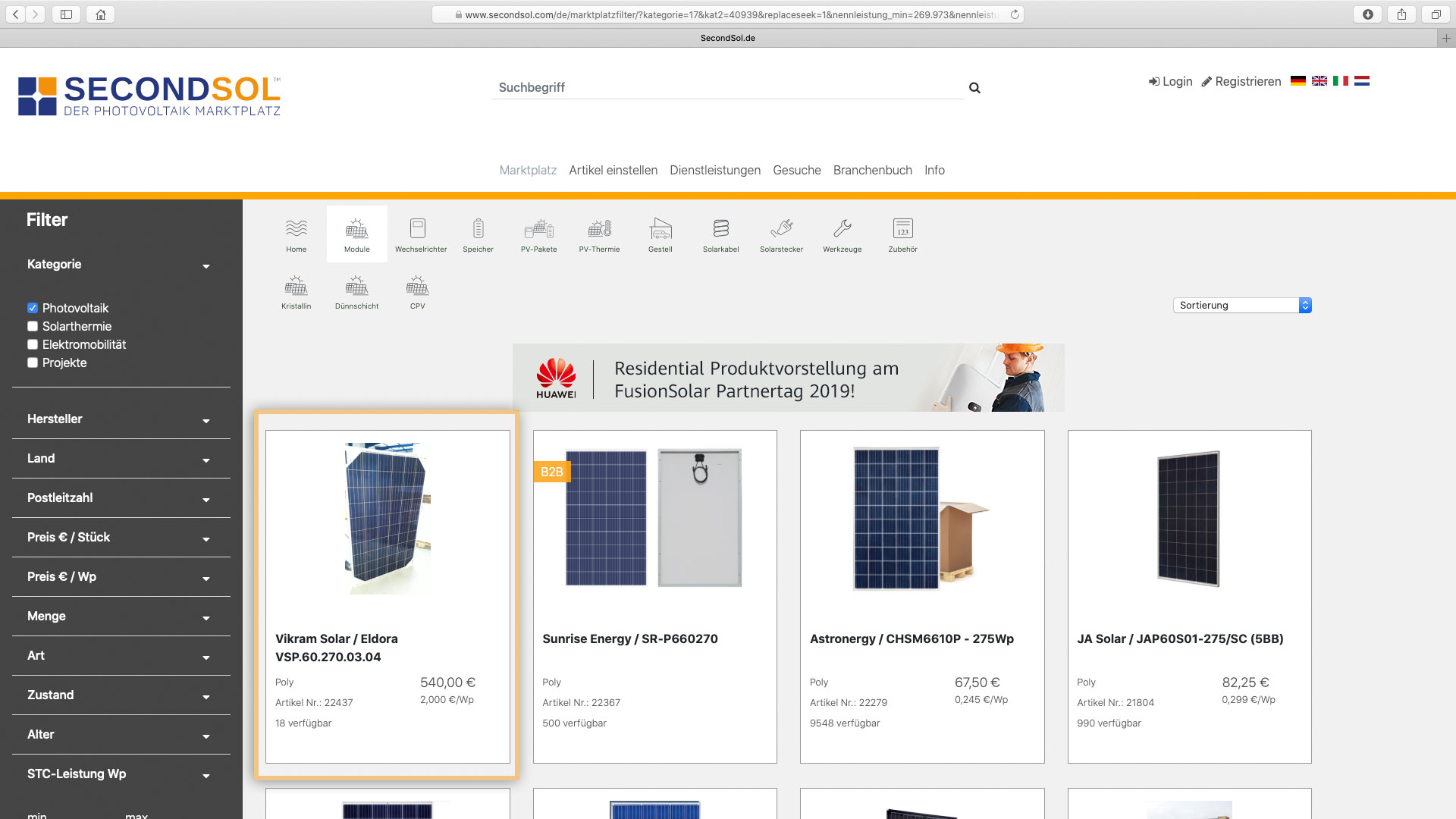The width and height of the screenshot is (1456, 819).
Task: Click the Login link
Action: pos(1170,81)
